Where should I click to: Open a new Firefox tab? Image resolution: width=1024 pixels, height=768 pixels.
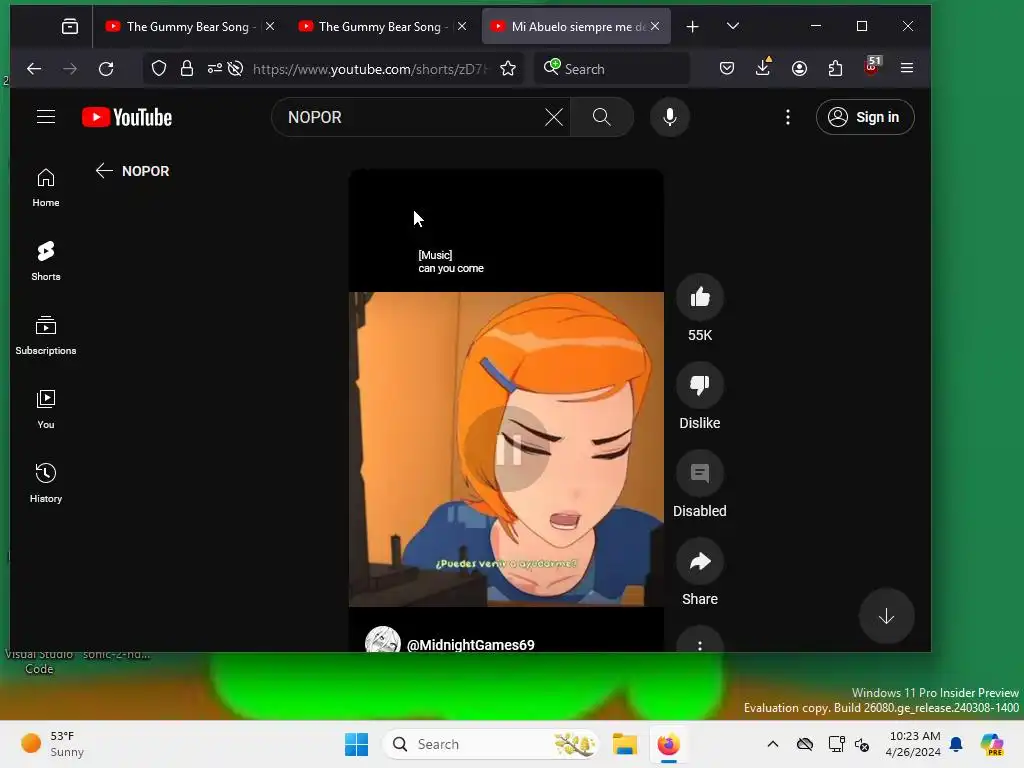click(692, 27)
